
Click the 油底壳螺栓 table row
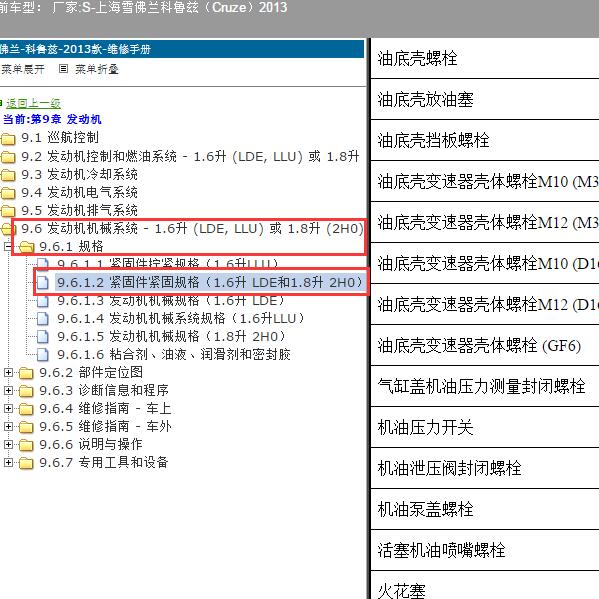485,58
